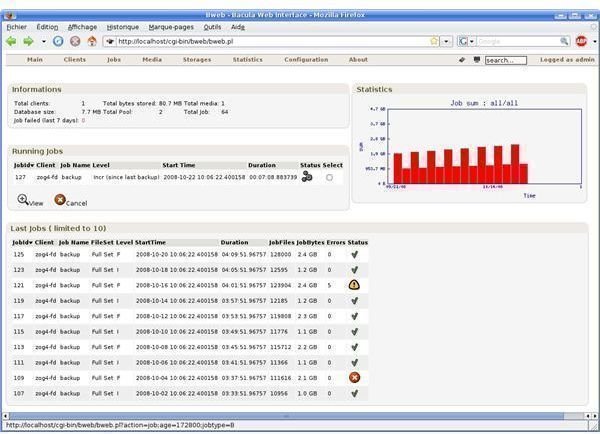Reload the page with the refresh icon
This screenshot has height=434, width=600.
click(x=58, y=41)
